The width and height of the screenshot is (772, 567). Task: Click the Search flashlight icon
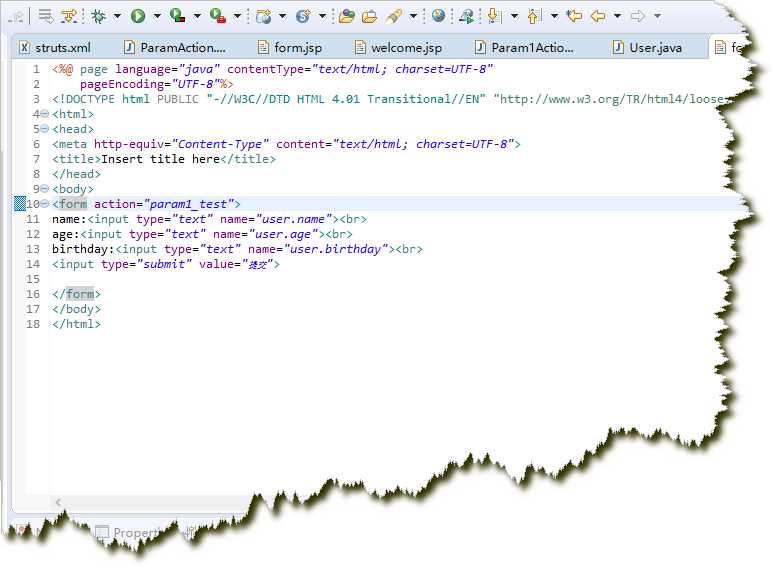click(x=394, y=16)
